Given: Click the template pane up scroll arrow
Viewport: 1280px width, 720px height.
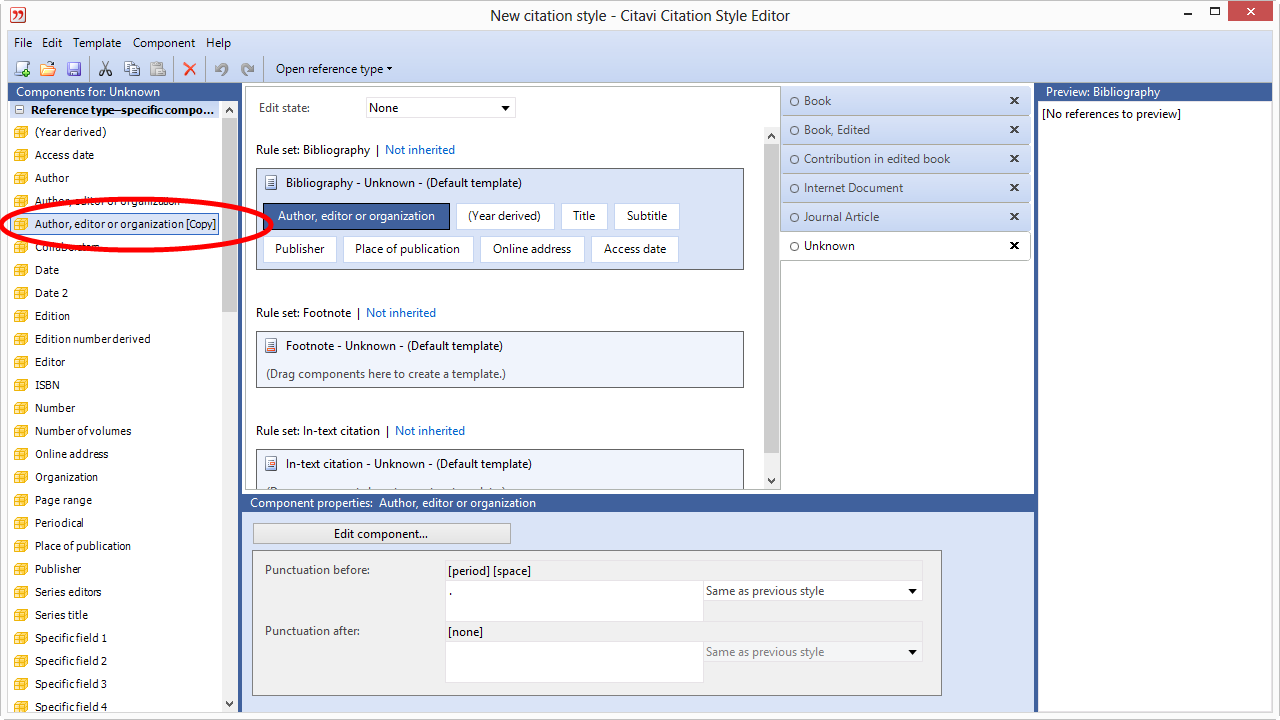Looking at the screenshot, I should (x=771, y=136).
